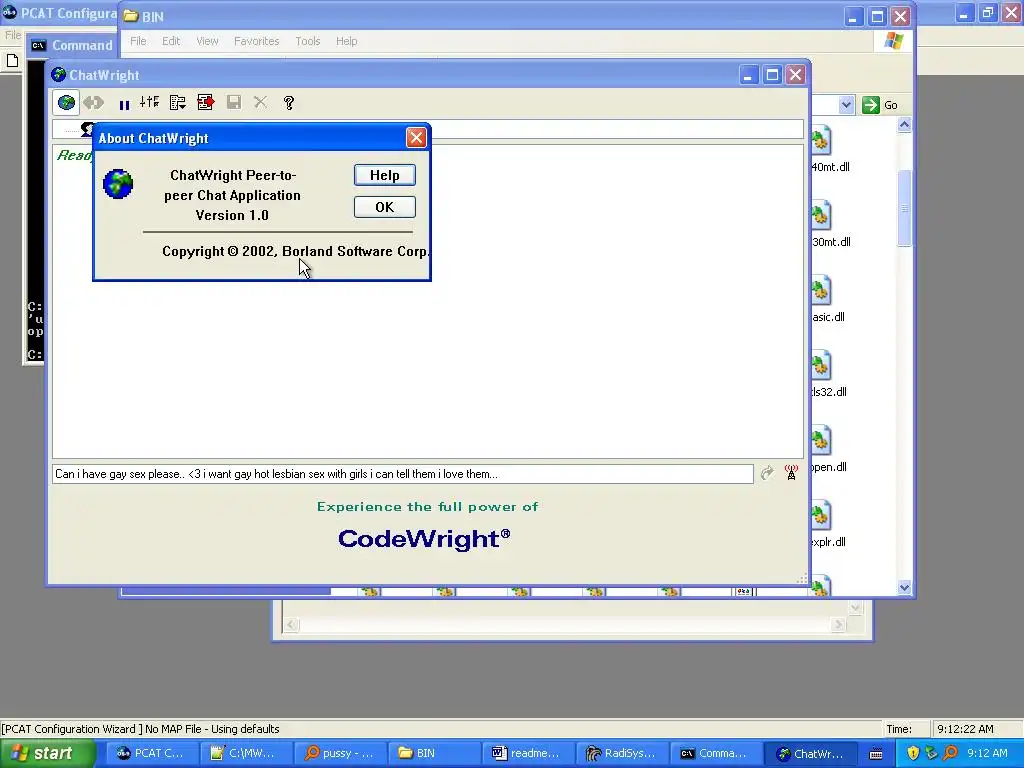
Task: Click the Command window title bar
Action: click(x=72, y=45)
